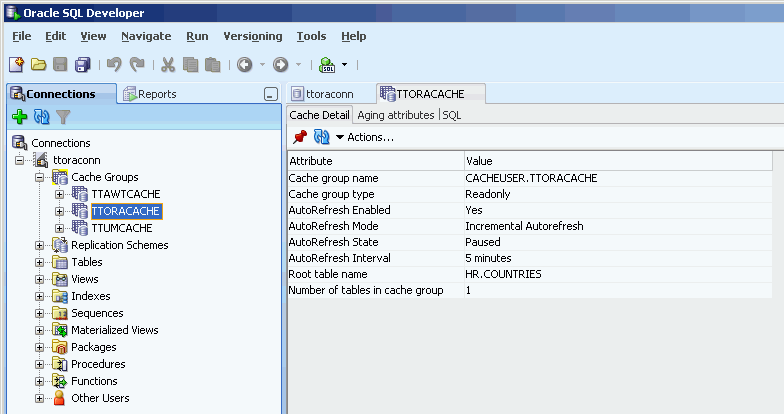The width and height of the screenshot is (784, 414).
Task: Expand the Replication Schemes node
Action: pyautogui.click(x=40, y=246)
